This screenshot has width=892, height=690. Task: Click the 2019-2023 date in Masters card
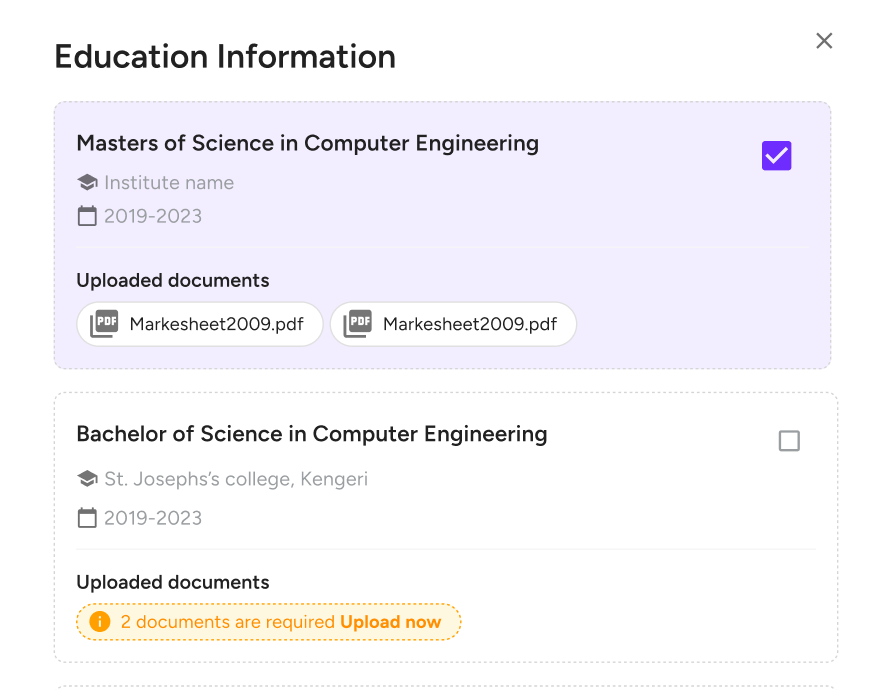pos(153,216)
